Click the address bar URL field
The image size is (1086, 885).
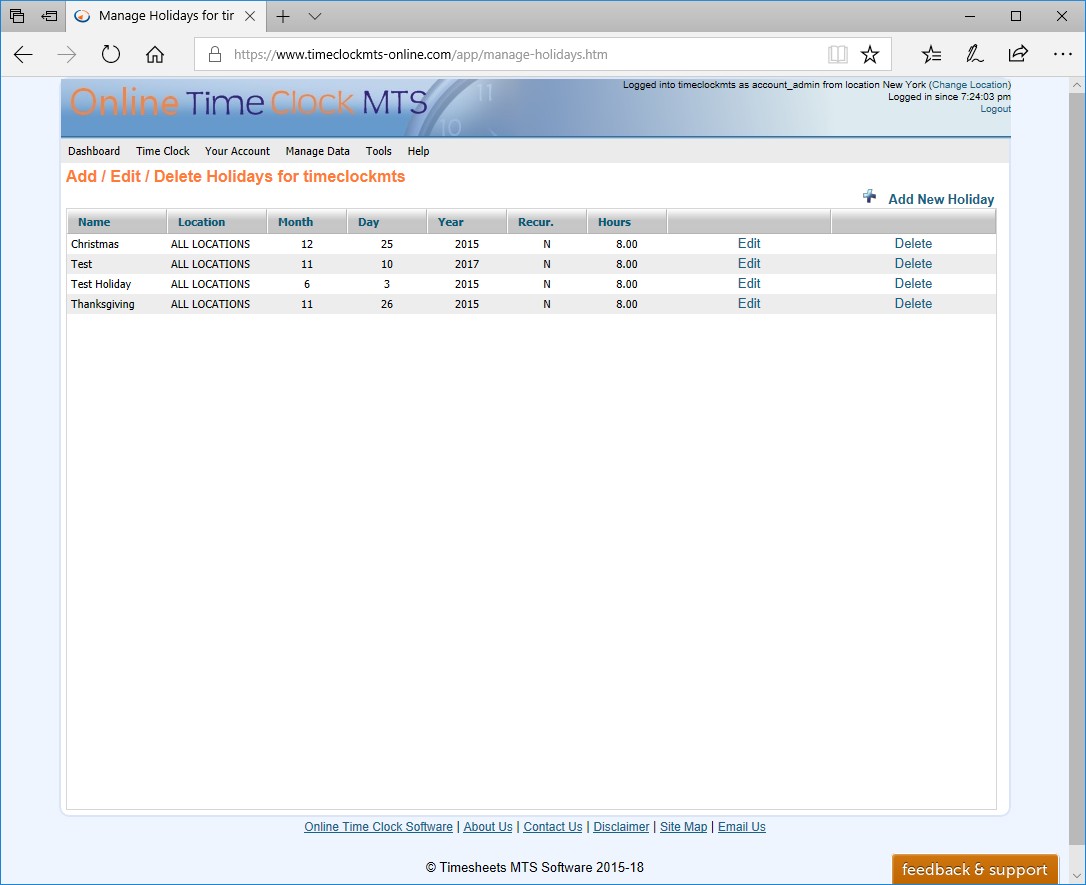(520, 55)
